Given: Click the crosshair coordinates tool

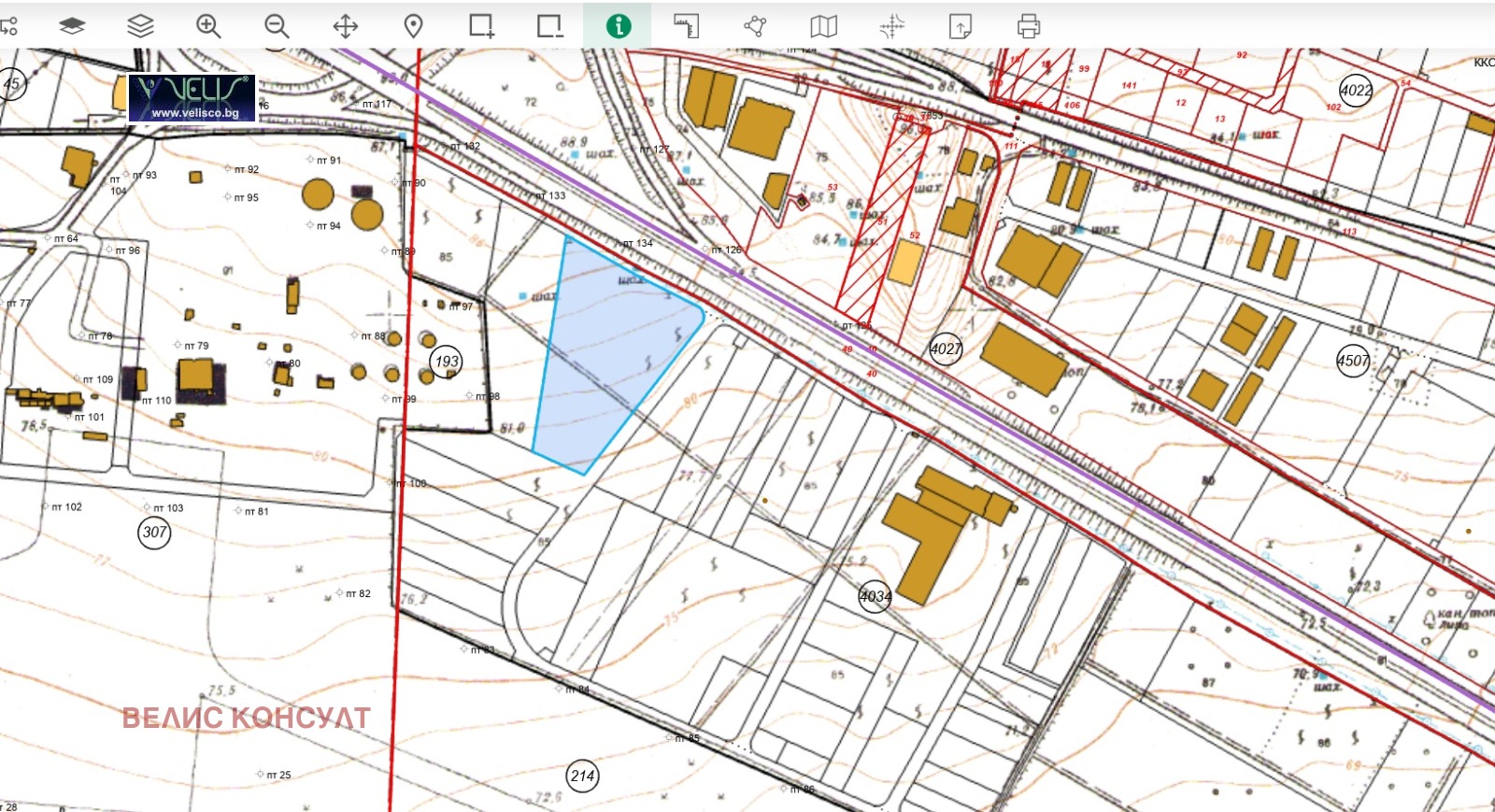Looking at the screenshot, I should point(891,26).
